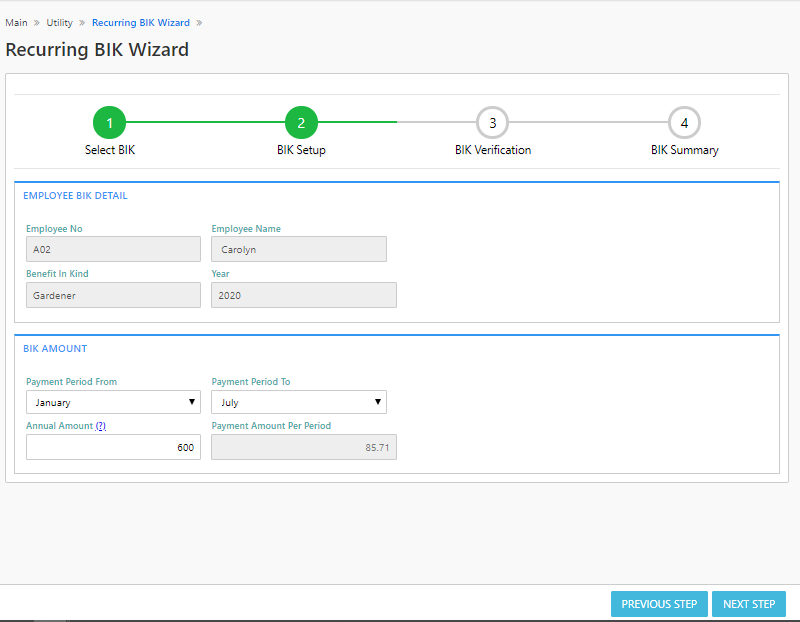
Task: Click Recurring BIK Wizard breadcrumb link
Action: coord(141,22)
